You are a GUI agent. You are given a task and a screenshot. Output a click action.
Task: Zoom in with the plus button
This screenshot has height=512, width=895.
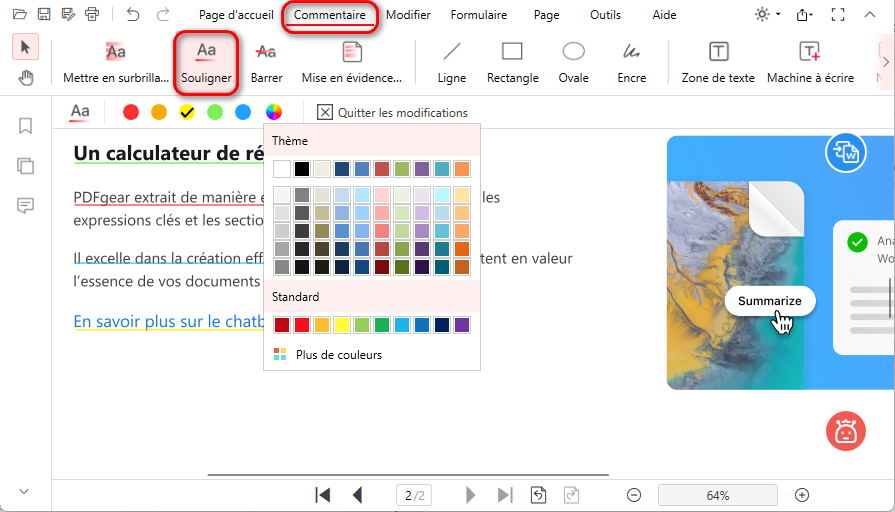click(x=802, y=495)
